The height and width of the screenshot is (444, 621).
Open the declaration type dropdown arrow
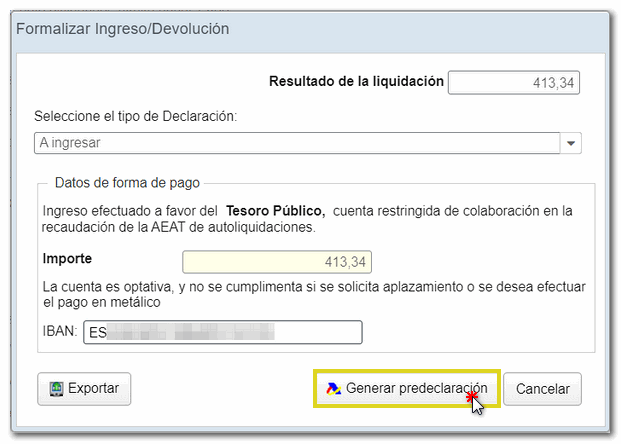click(570, 143)
